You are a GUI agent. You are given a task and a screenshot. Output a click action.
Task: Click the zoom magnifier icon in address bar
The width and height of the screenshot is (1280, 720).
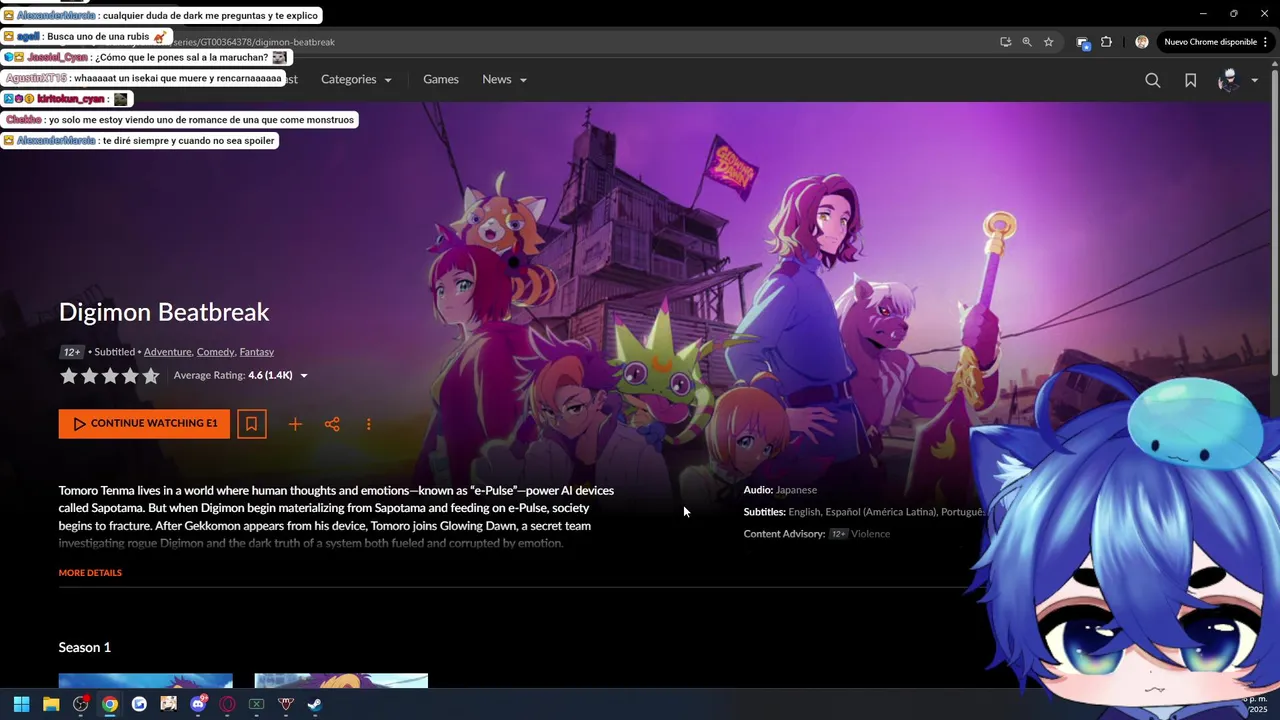[x=1027, y=42]
